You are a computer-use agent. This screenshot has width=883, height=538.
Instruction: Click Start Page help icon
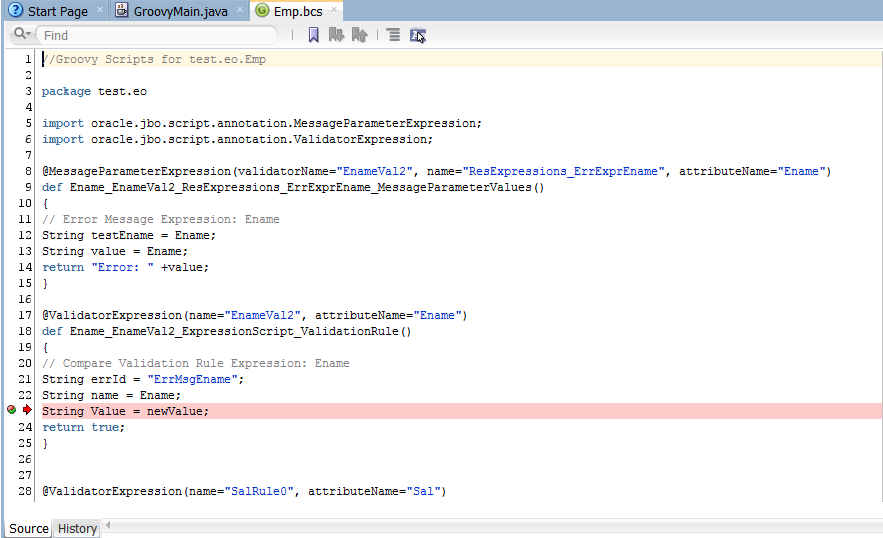coord(16,10)
